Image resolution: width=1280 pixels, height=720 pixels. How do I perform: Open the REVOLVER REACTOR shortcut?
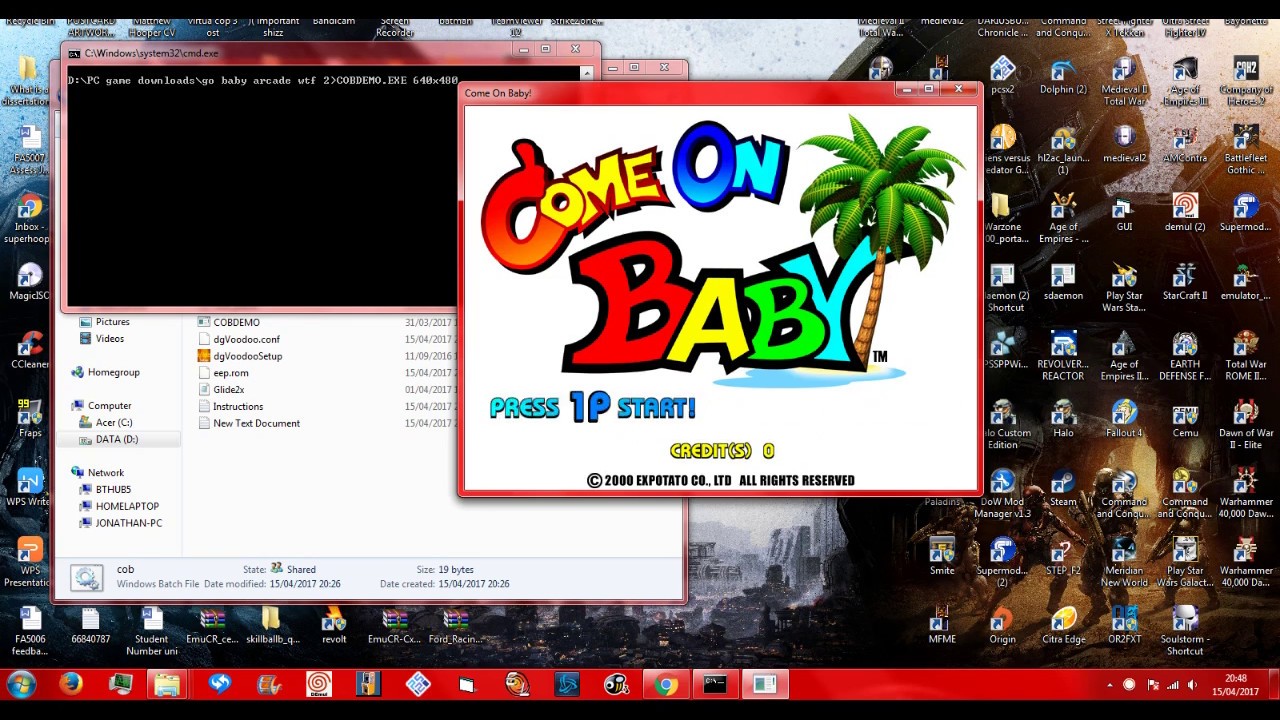pyautogui.click(x=1063, y=356)
